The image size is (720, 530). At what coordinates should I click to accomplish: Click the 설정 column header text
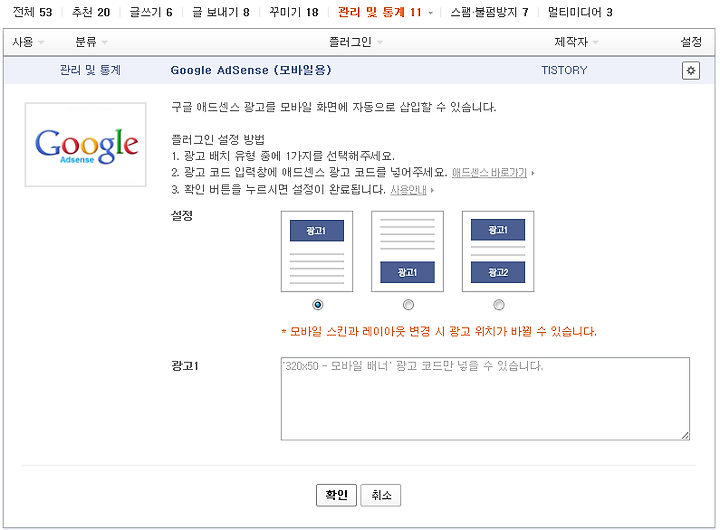(x=691, y=42)
